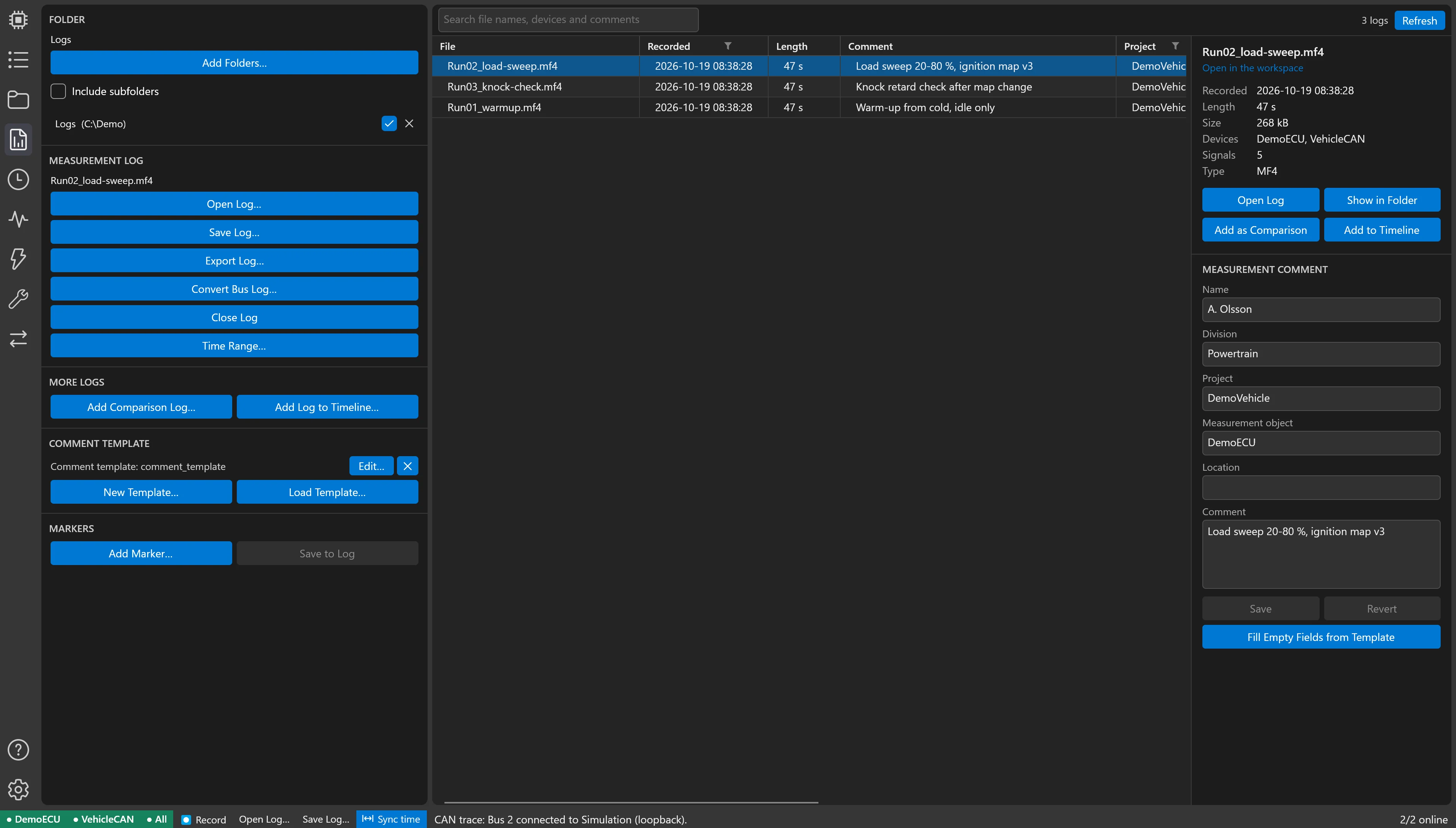Click Add Marker... button
Viewport: 1456px width, 828px height.
(141, 553)
